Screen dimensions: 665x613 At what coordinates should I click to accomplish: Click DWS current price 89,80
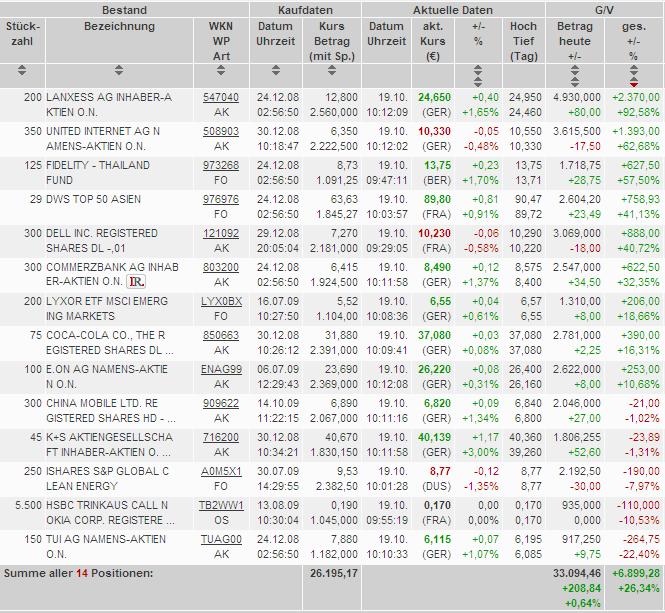tap(436, 199)
